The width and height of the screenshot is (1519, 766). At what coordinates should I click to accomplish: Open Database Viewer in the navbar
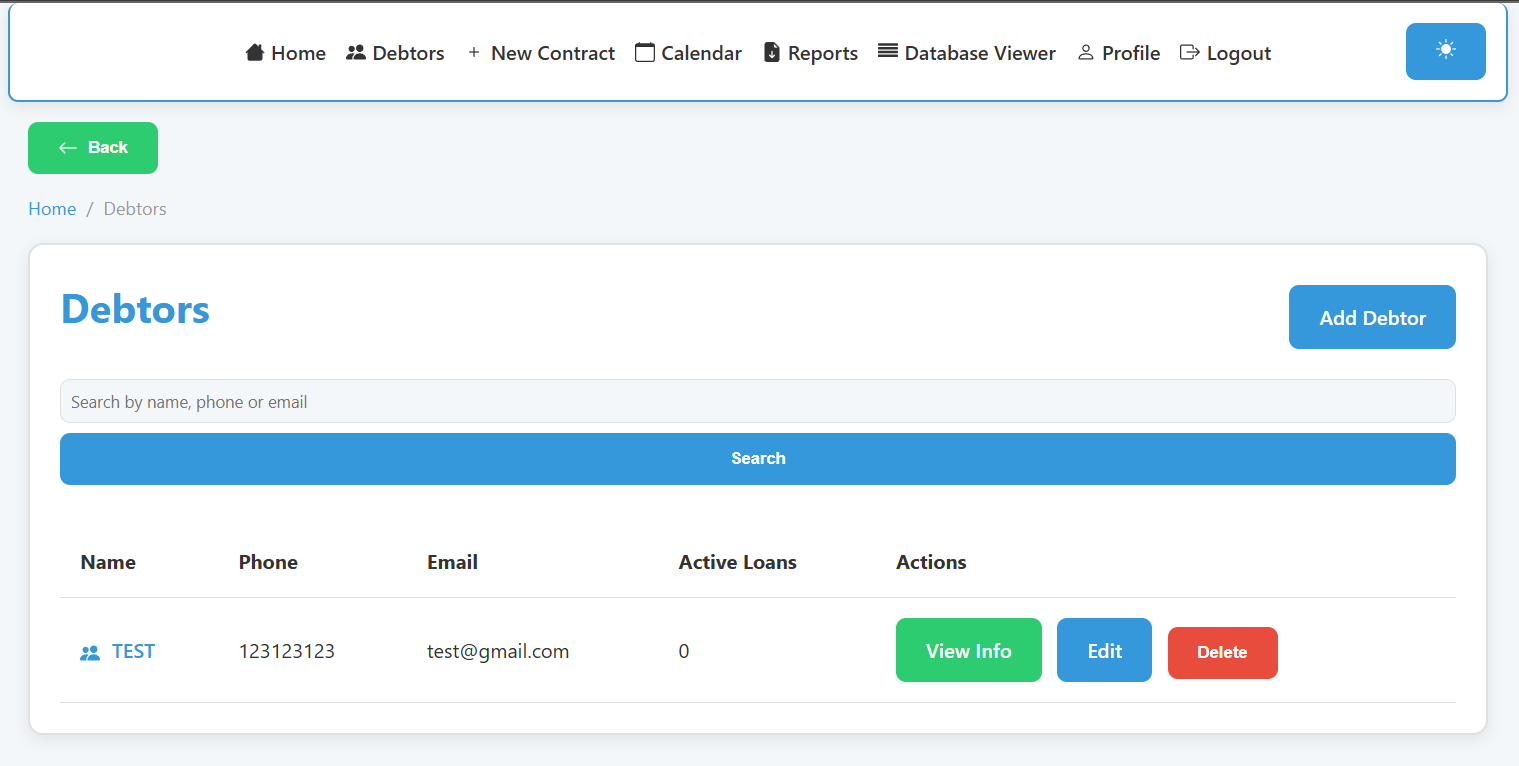coord(967,53)
